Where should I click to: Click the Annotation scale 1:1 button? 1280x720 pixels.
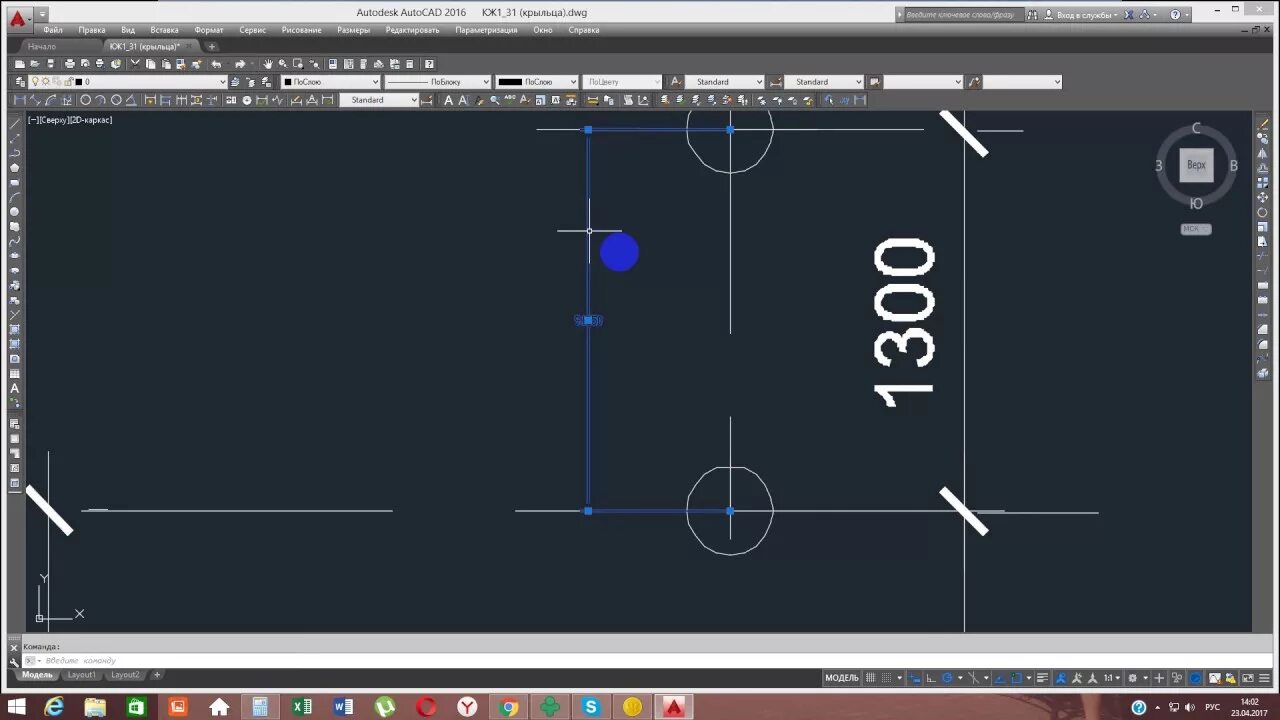tap(1111, 678)
